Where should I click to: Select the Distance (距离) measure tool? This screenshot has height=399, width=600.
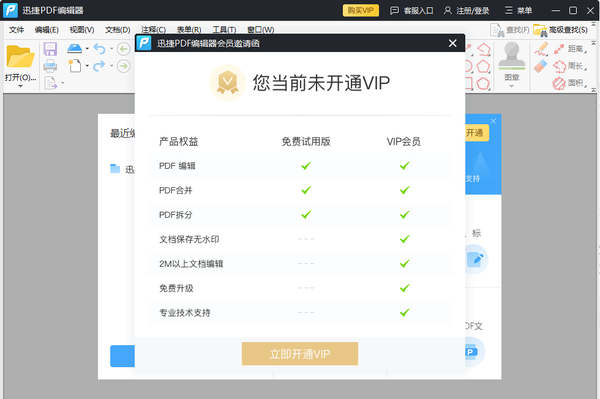tap(570, 49)
